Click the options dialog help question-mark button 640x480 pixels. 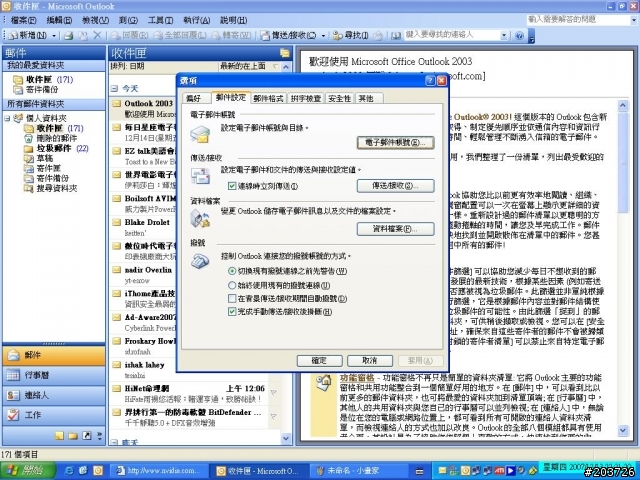click(x=430, y=81)
